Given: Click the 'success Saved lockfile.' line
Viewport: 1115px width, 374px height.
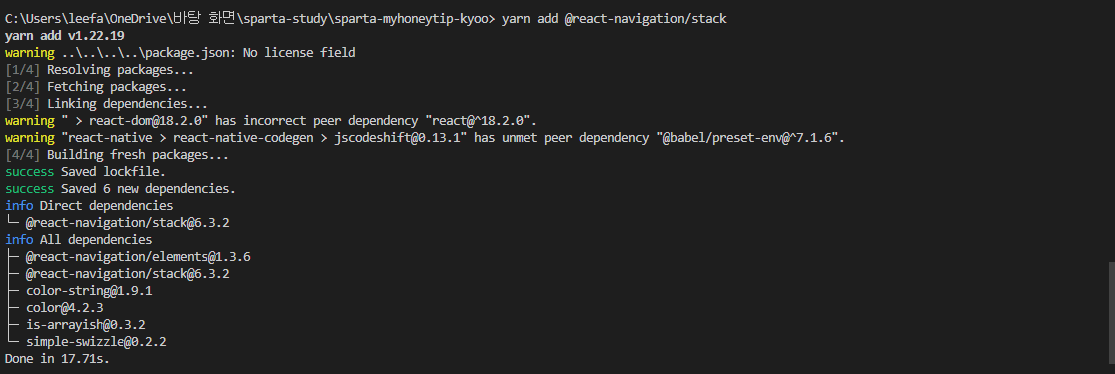Looking at the screenshot, I should pyautogui.click(x=85, y=172).
